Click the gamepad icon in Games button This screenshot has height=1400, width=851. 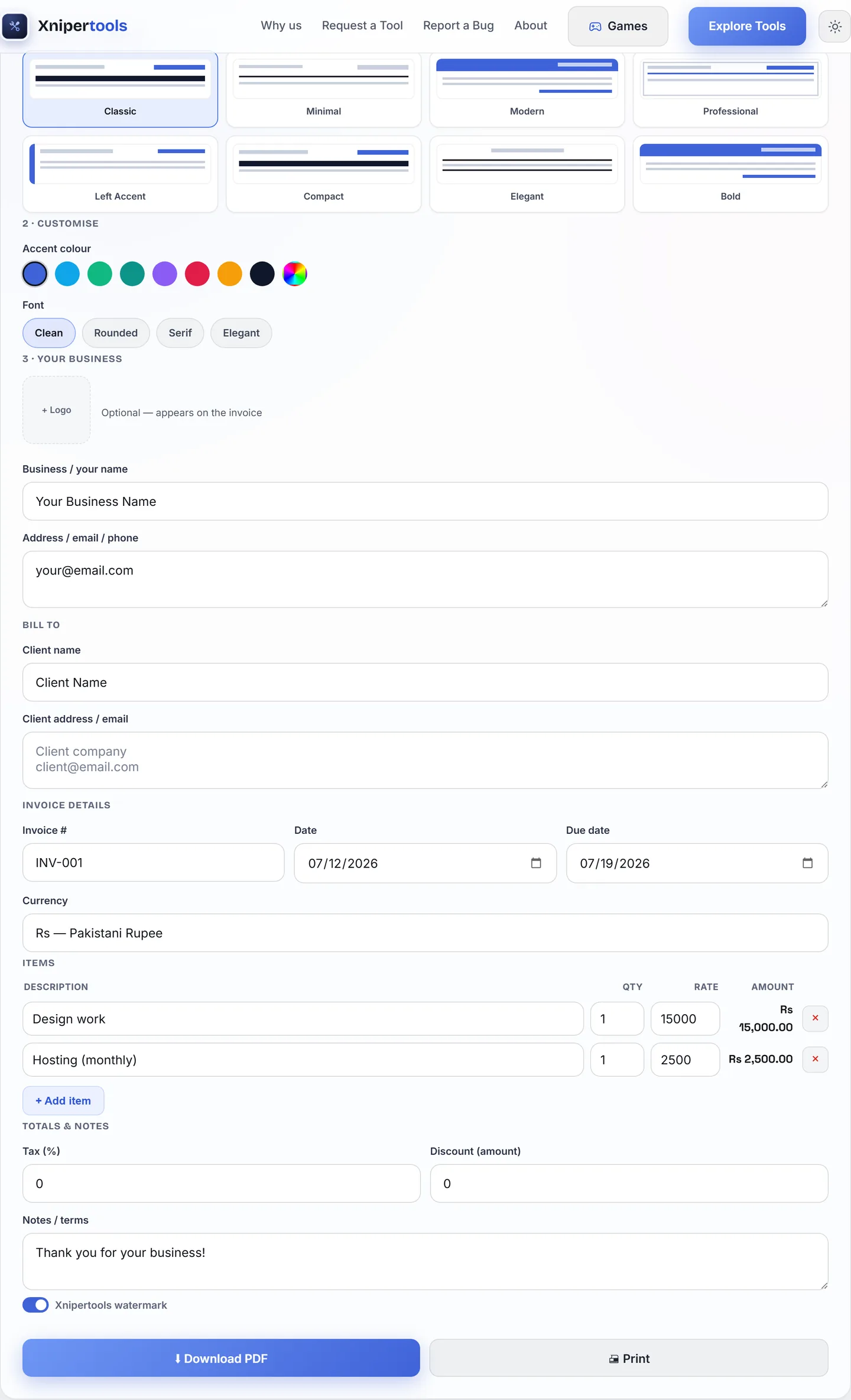coord(595,27)
